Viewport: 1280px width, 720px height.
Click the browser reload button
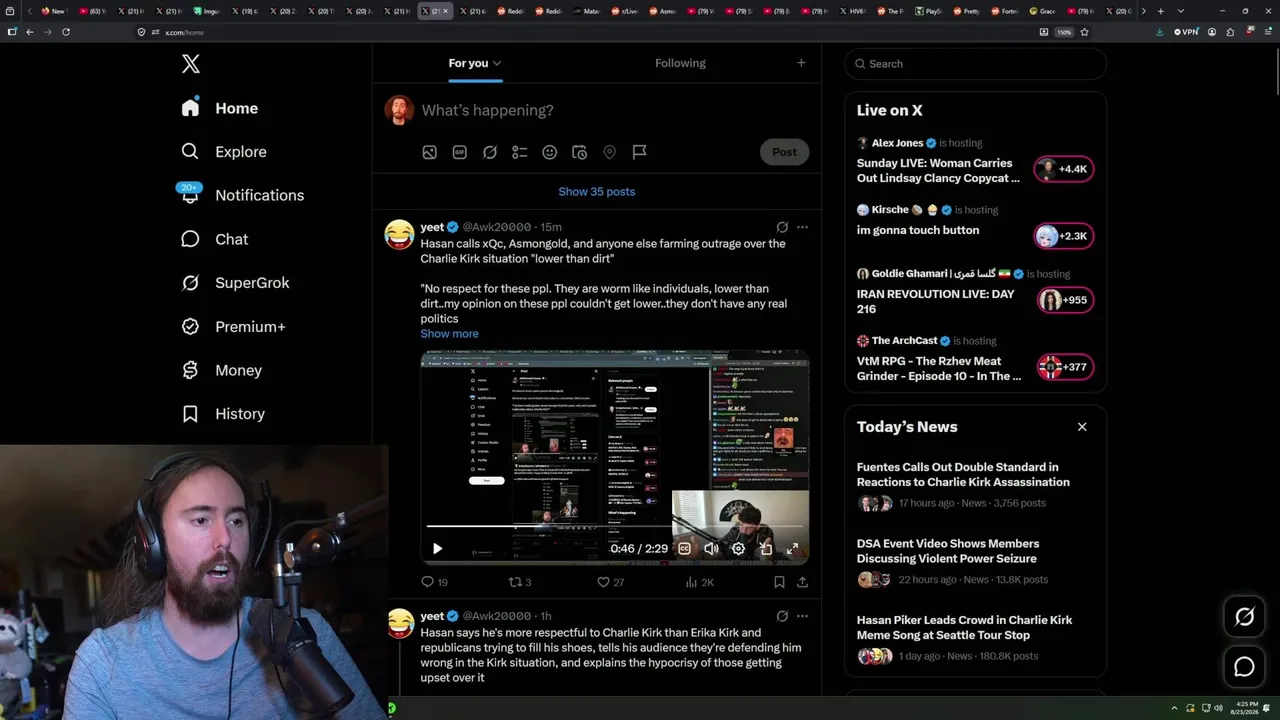pos(66,32)
